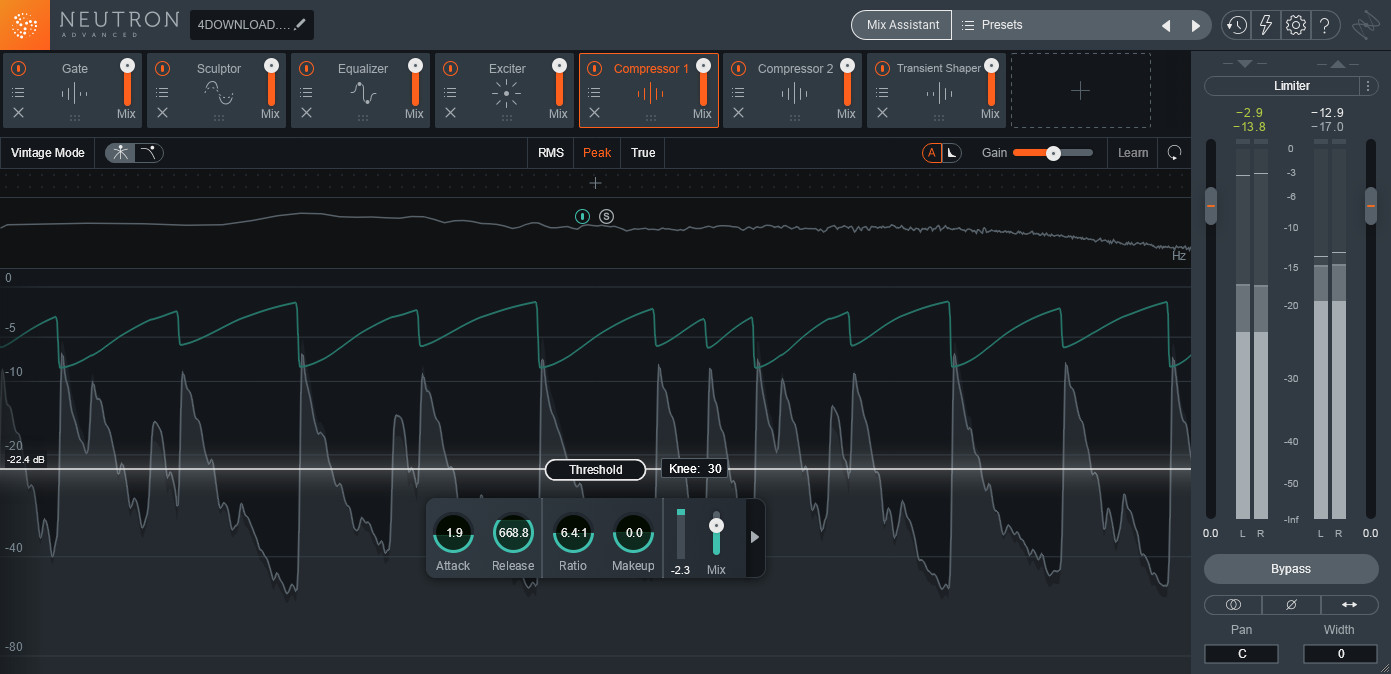Toggle the Exciter module power button
The image size is (1391, 674).
pyautogui.click(x=450, y=69)
